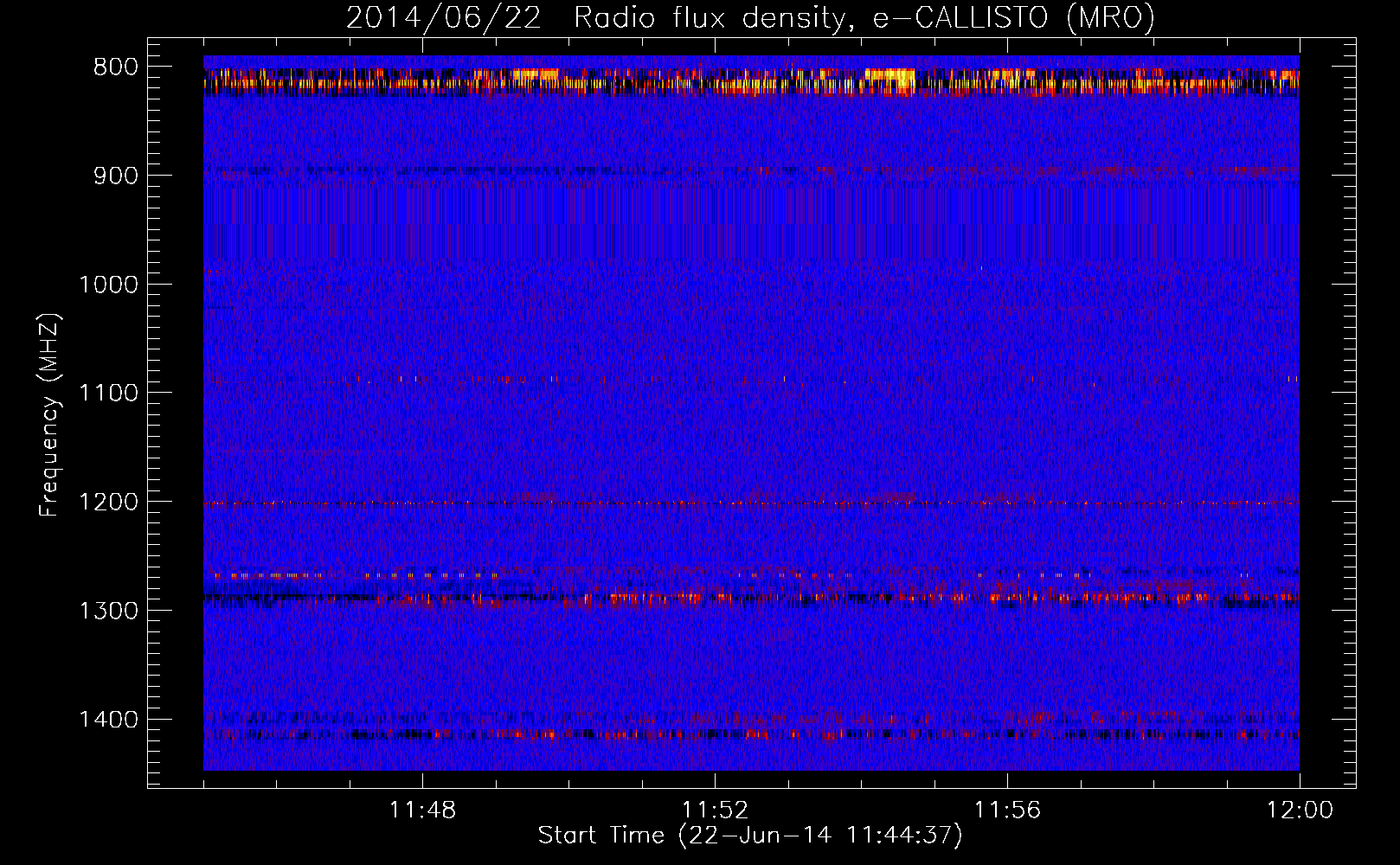Click the 11:48 time tick label
The image size is (1400, 865).
tap(422, 811)
